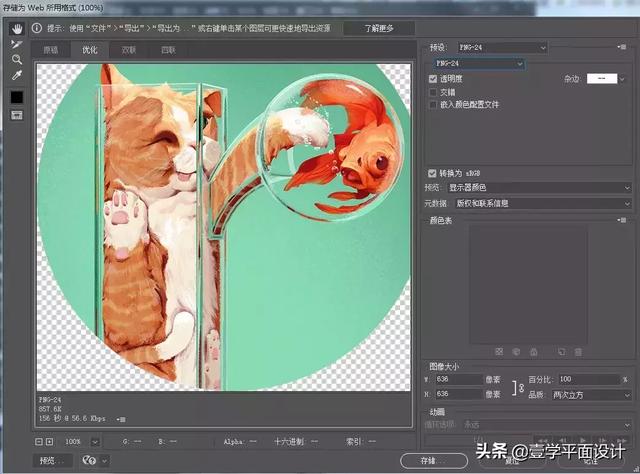The image size is (640, 474).
Task: Click delete selected colors trash icon
Action: pos(578,352)
